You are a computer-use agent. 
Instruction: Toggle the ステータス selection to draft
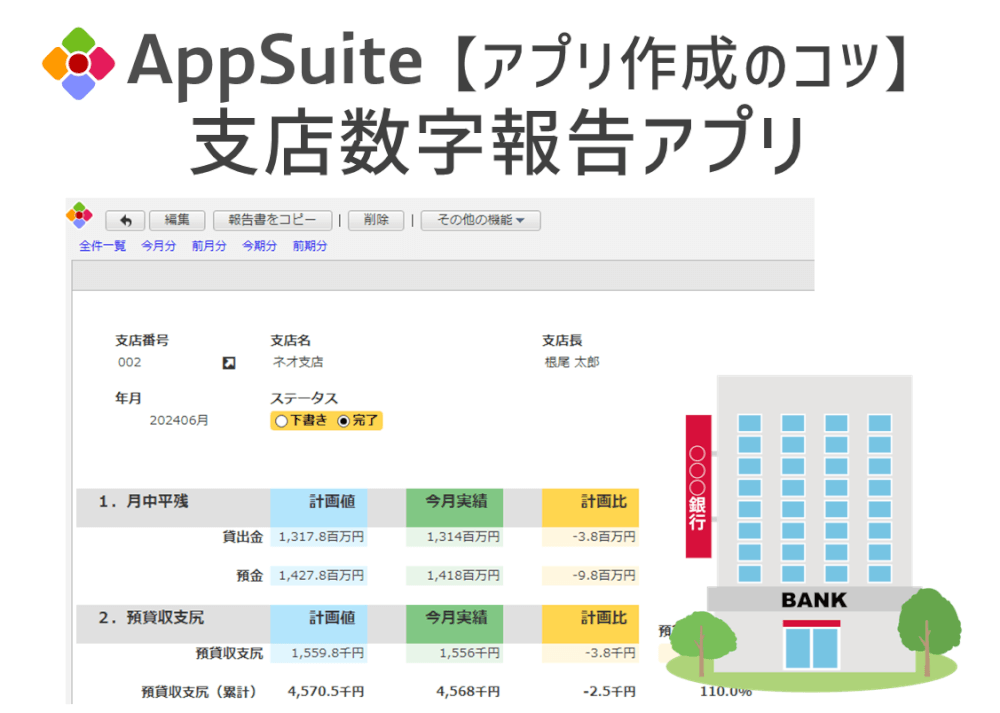pos(281,421)
